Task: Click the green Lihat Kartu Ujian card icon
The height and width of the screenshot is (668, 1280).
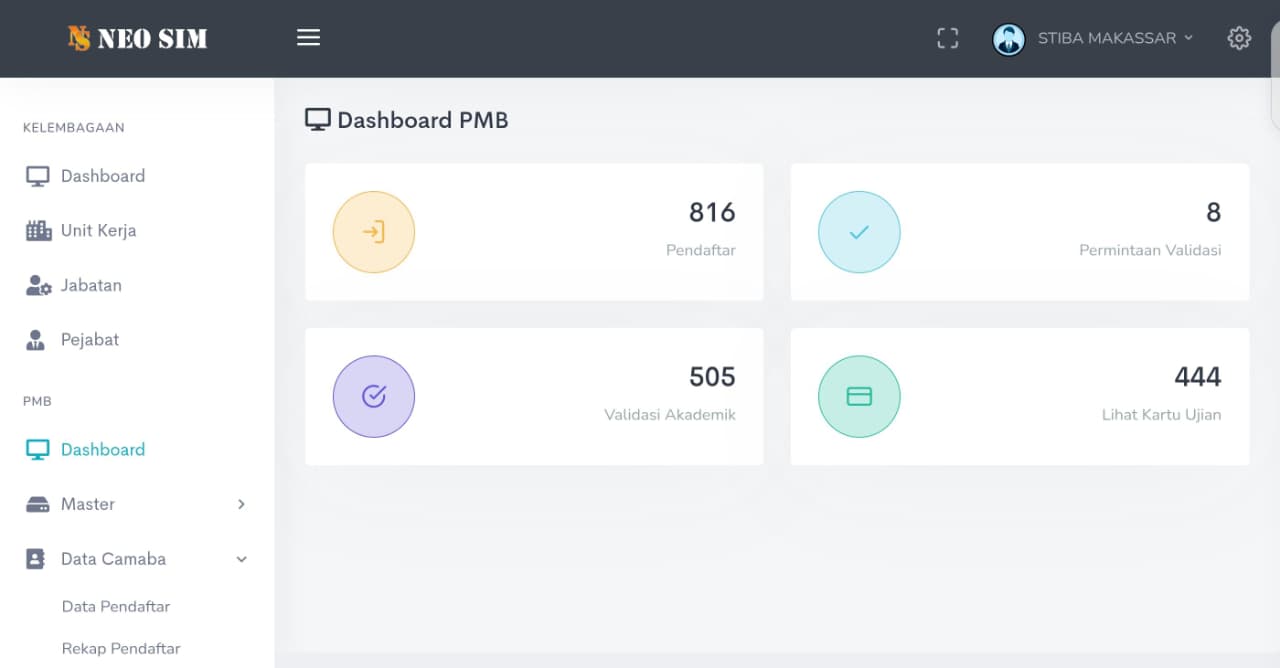Action: 859,396
